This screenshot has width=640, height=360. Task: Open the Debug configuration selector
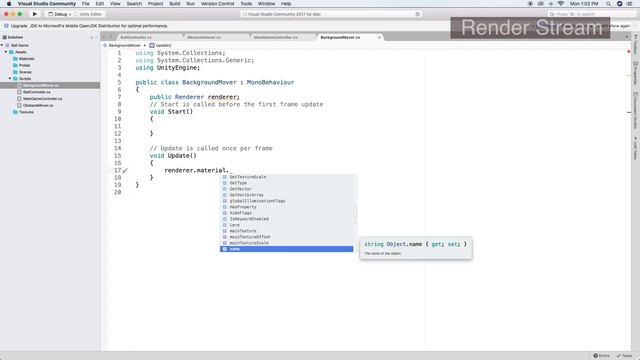(x=60, y=14)
